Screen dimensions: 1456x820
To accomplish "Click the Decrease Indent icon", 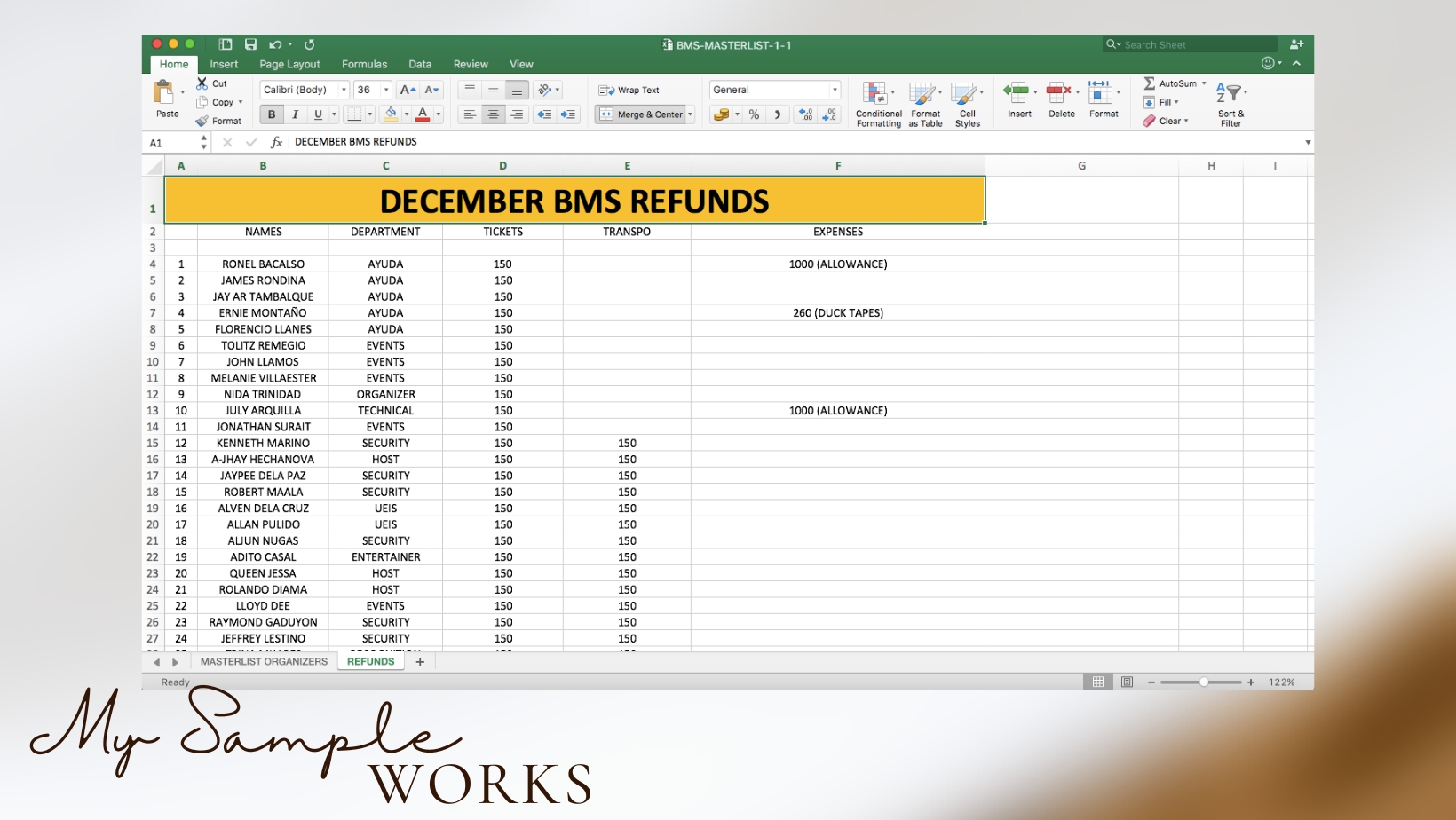I will [x=544, y=114].
